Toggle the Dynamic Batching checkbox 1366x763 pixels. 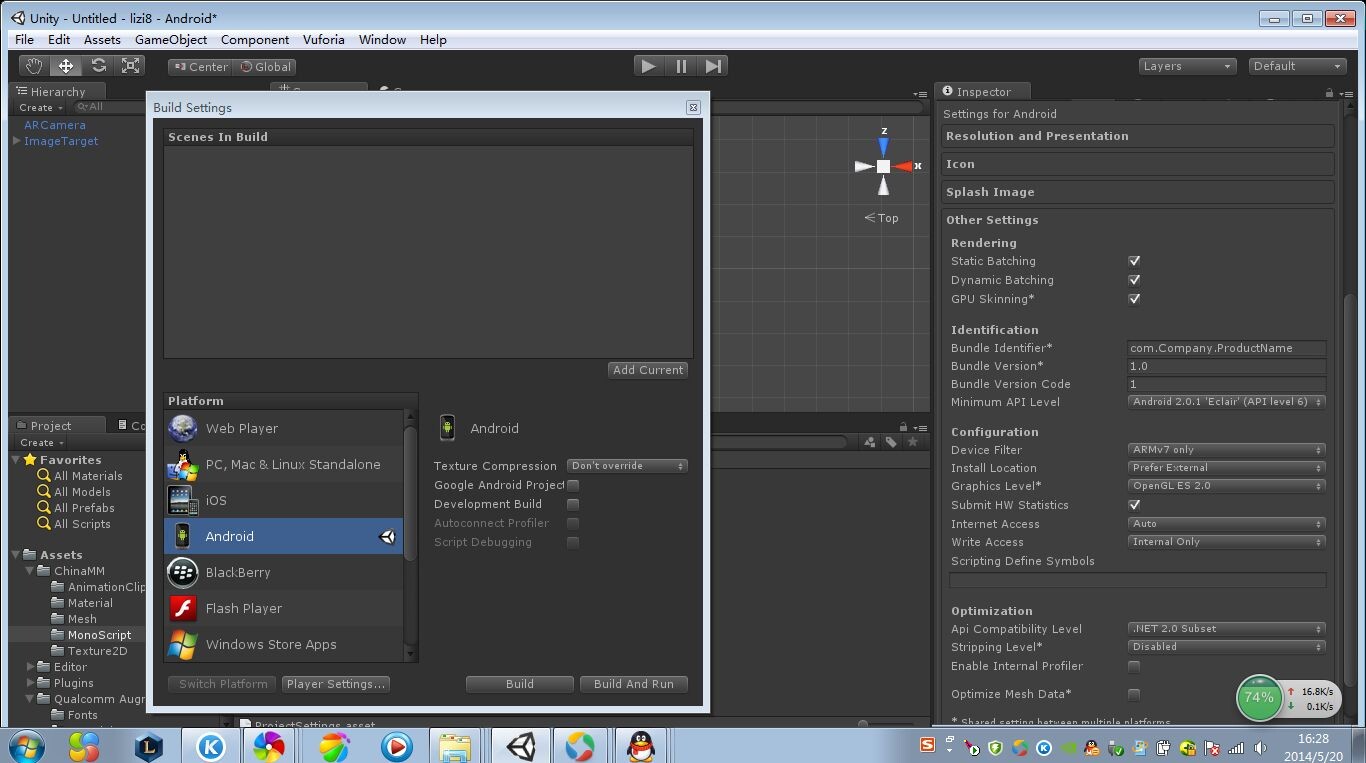click(1134, 280)
